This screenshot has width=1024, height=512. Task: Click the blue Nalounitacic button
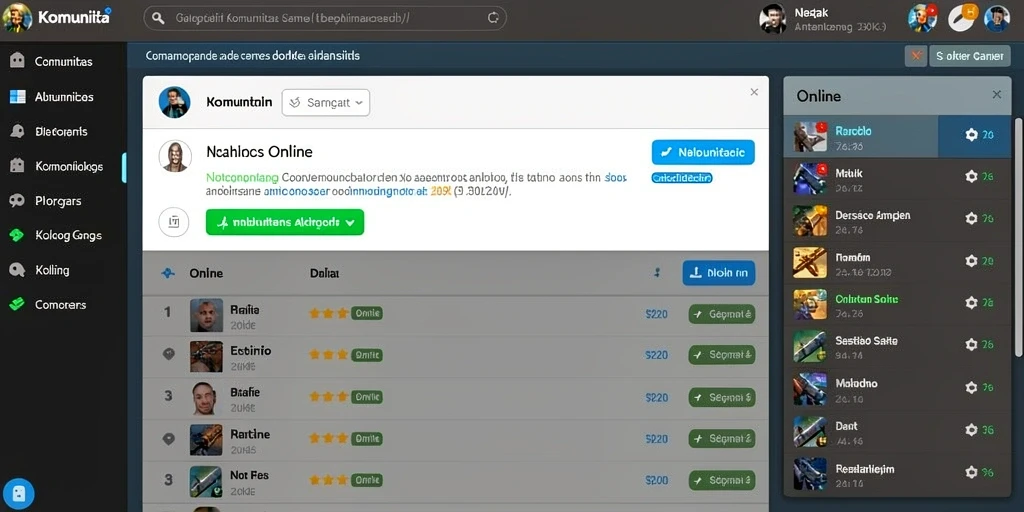703,152
